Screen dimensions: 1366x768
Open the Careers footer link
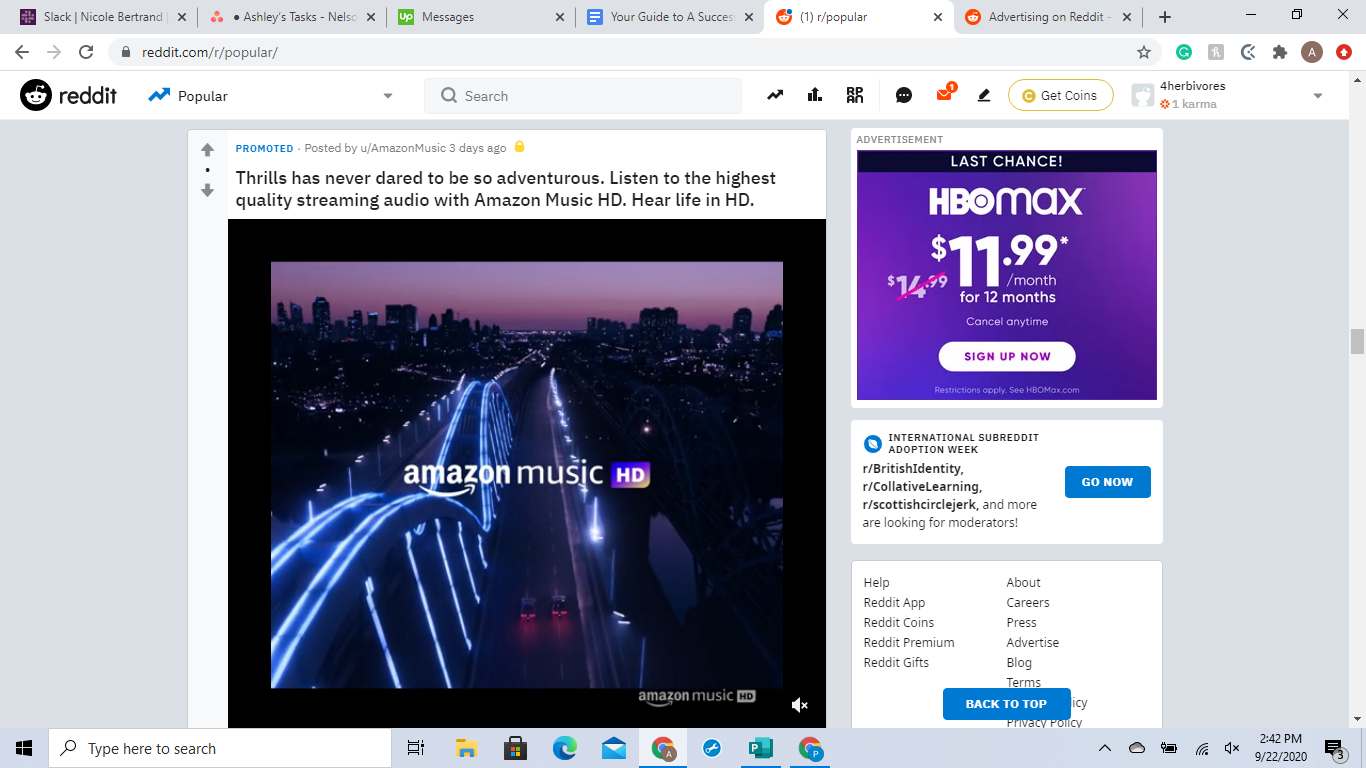[1028, 603]
